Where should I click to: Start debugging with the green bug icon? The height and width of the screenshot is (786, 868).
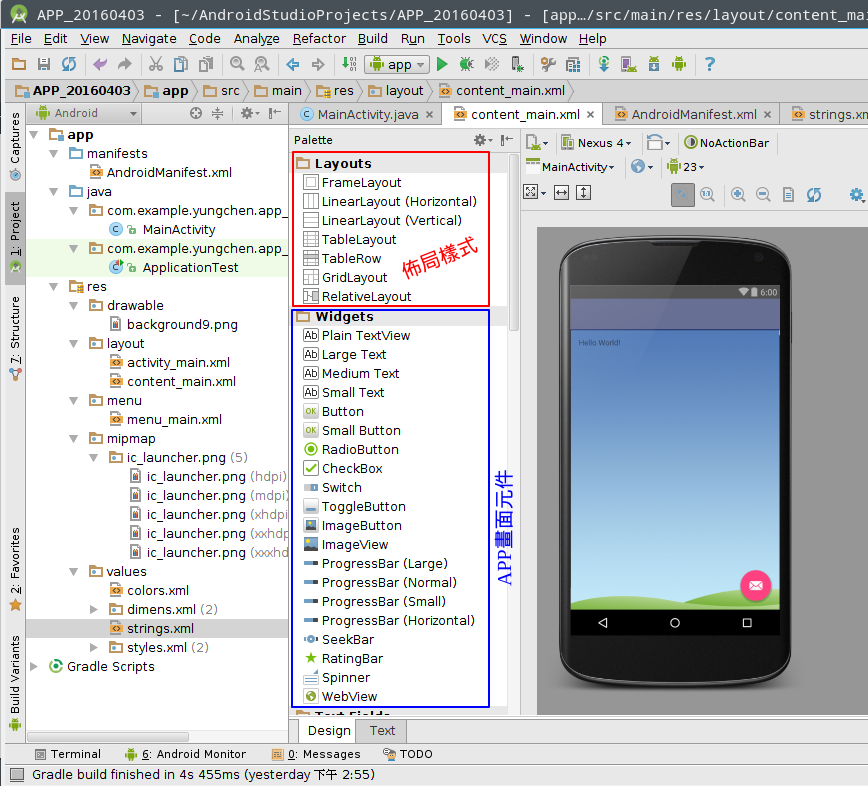467,64
